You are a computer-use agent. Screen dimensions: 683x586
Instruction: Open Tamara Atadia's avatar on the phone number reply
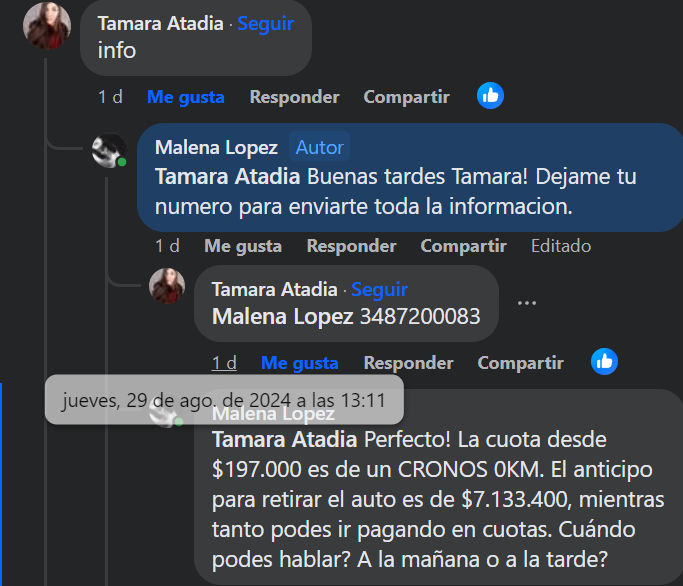point(167,286)
